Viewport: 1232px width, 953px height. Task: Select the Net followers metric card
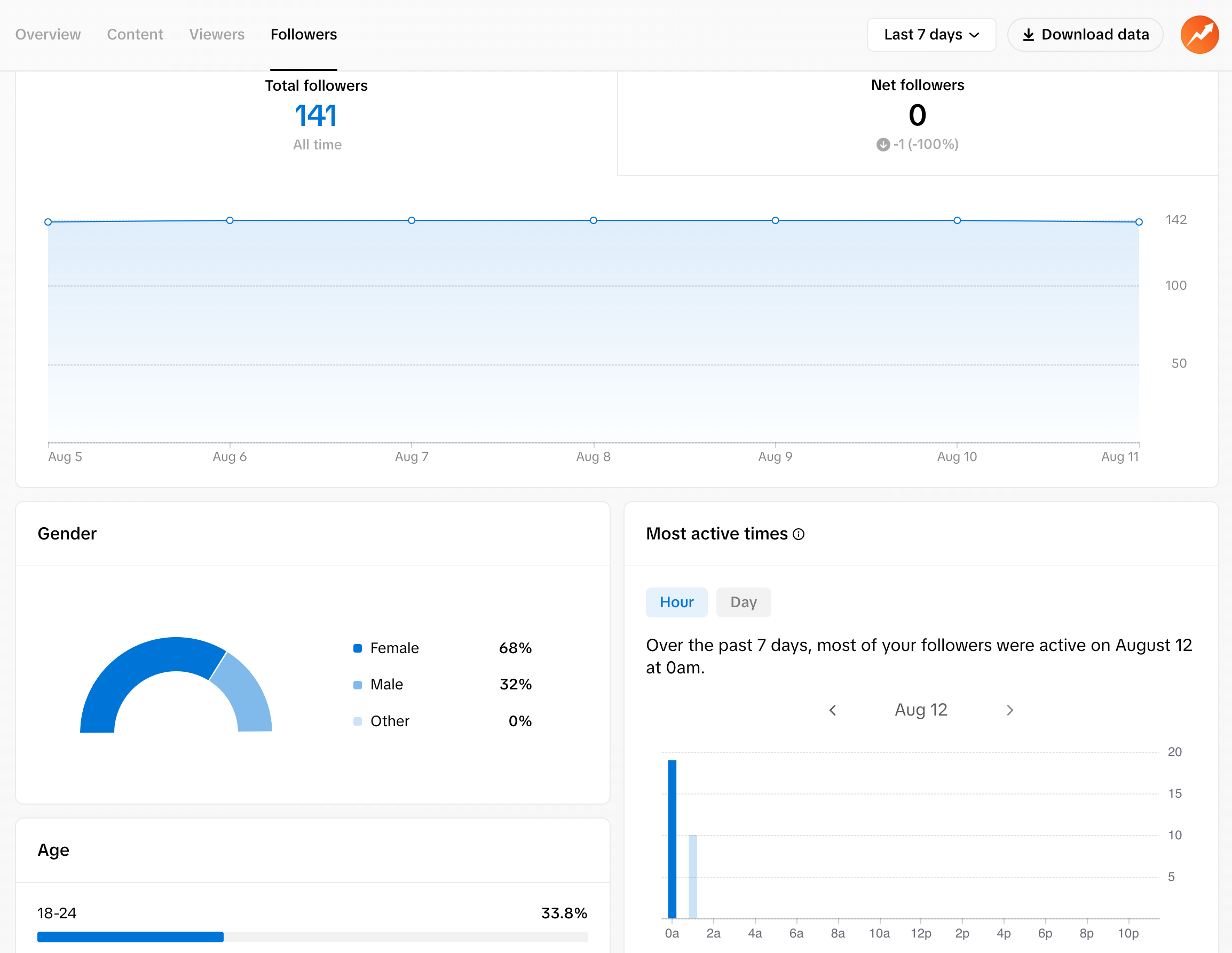point(917,116)
